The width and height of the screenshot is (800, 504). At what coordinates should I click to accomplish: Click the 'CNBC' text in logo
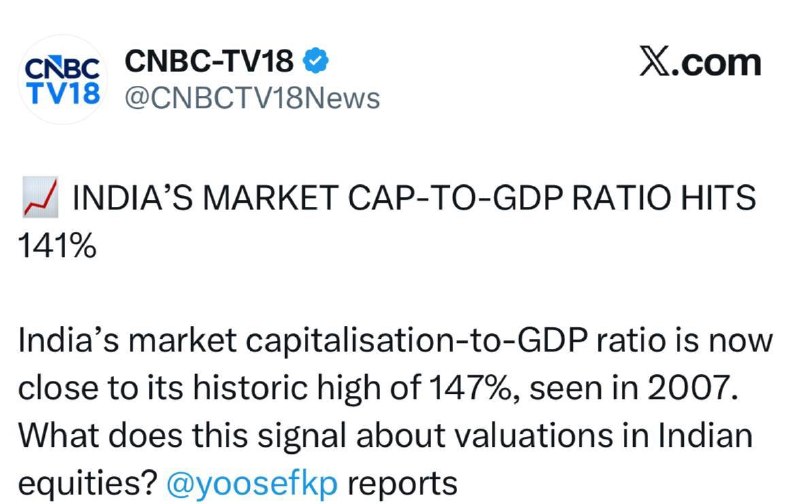click(62, 68)
